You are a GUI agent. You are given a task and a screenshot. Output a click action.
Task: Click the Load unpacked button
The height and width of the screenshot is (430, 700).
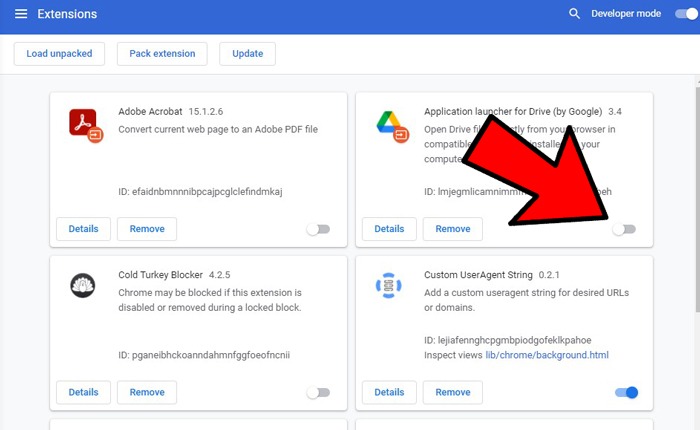click(x=59, y=54)
